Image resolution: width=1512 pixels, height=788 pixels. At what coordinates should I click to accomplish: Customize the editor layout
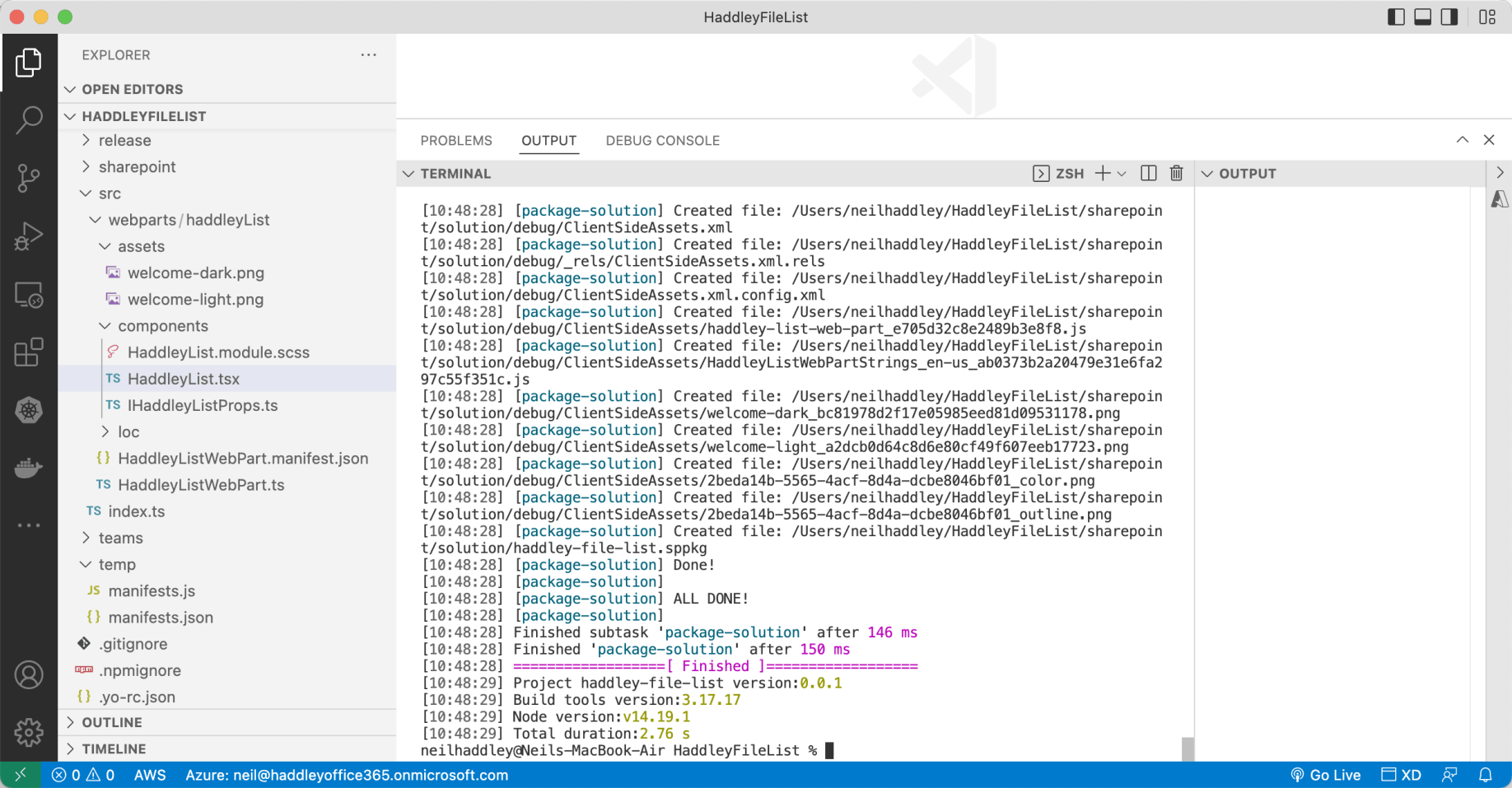coord(1487,17)
